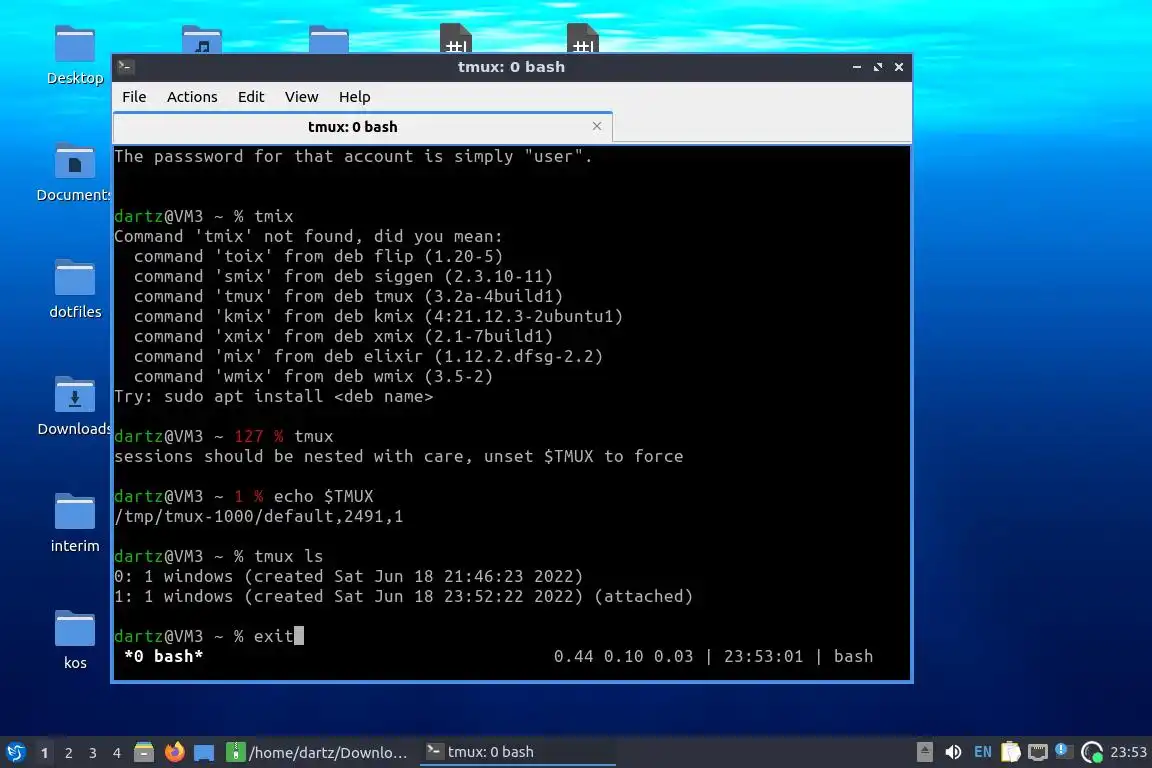Open the network connection tray icon

coord(1037,752)
